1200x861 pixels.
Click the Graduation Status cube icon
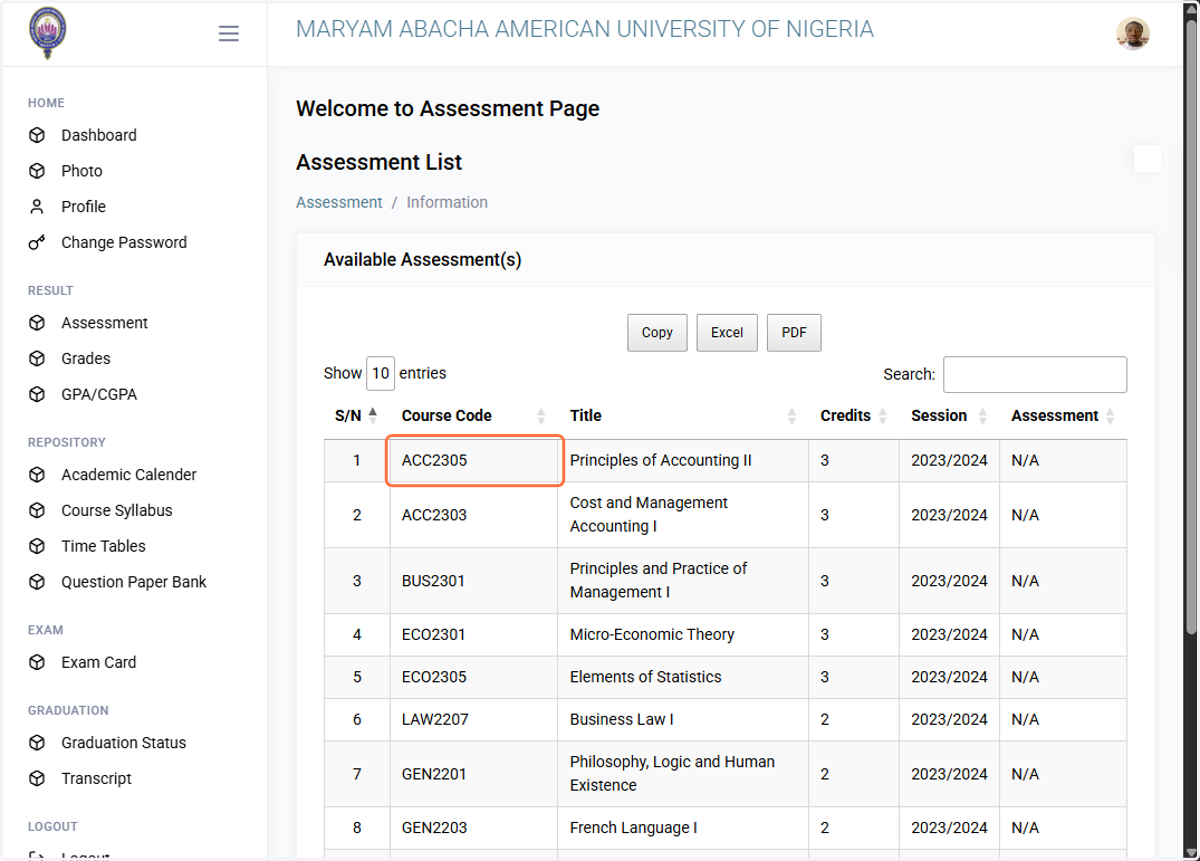37,743
